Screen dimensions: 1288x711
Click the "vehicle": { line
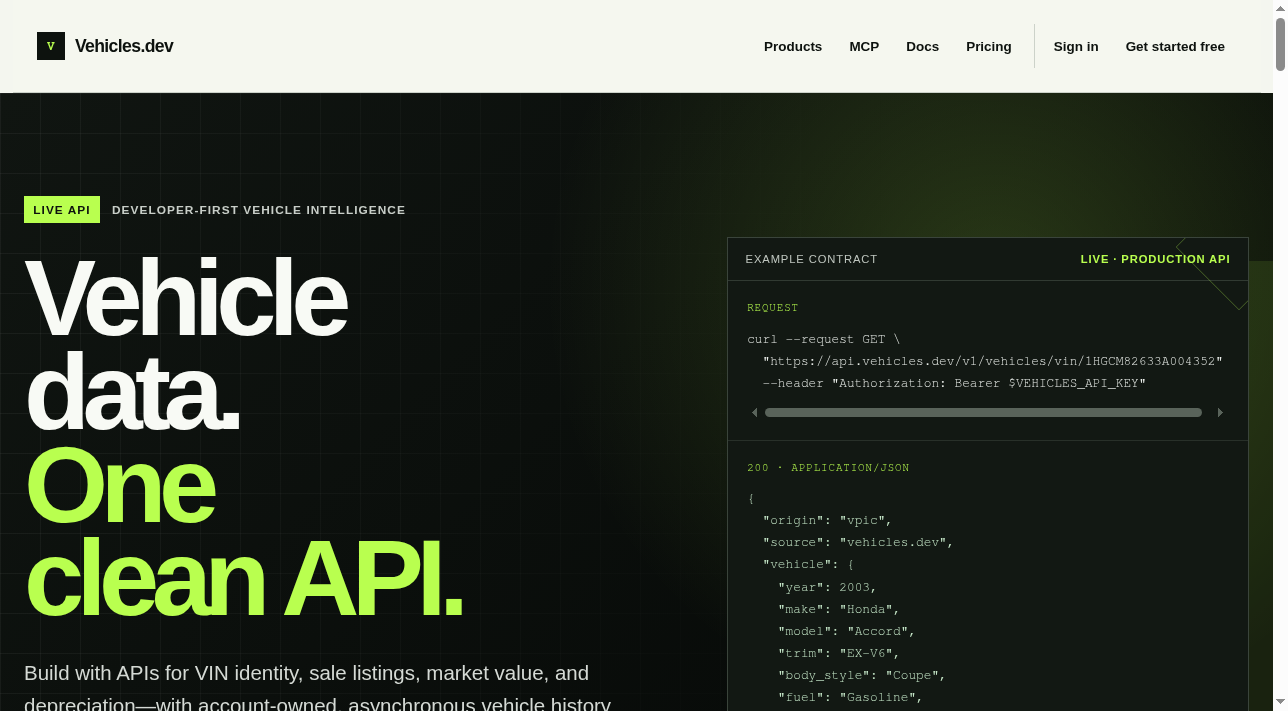[808, 564]
